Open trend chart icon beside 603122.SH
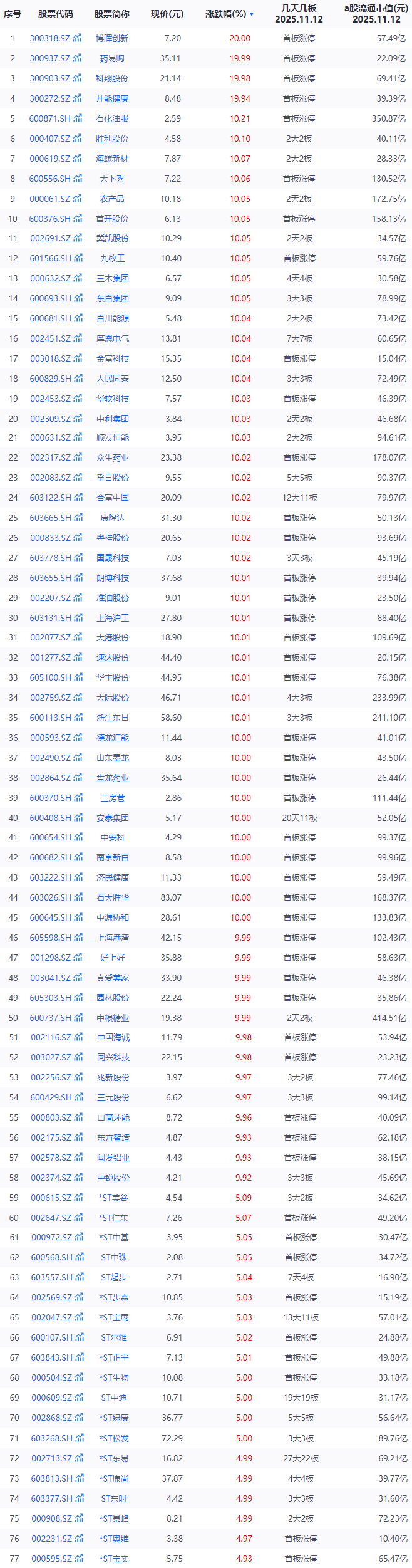The height and width of the screenshot is (1568, 412). pyautogui.click(x=78, y=498)
